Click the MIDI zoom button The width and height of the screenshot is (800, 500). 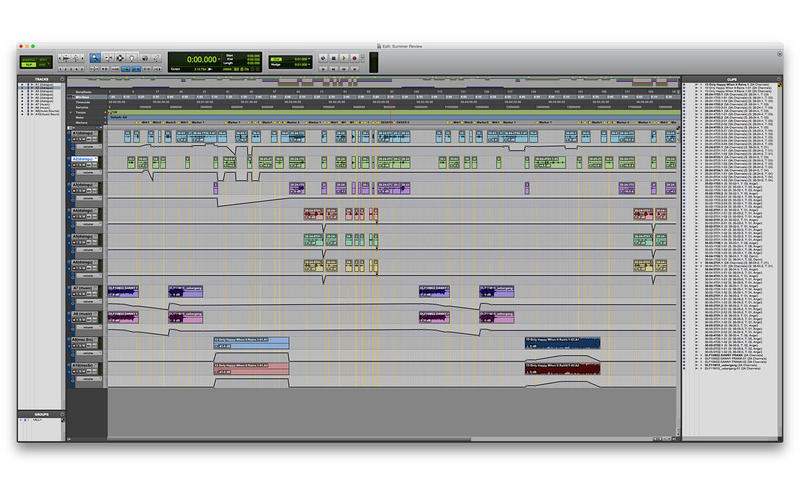[x=76, y=58]
